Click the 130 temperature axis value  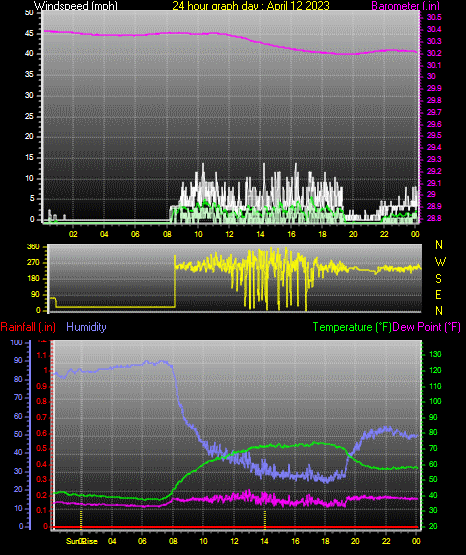(x=435, y=354)
